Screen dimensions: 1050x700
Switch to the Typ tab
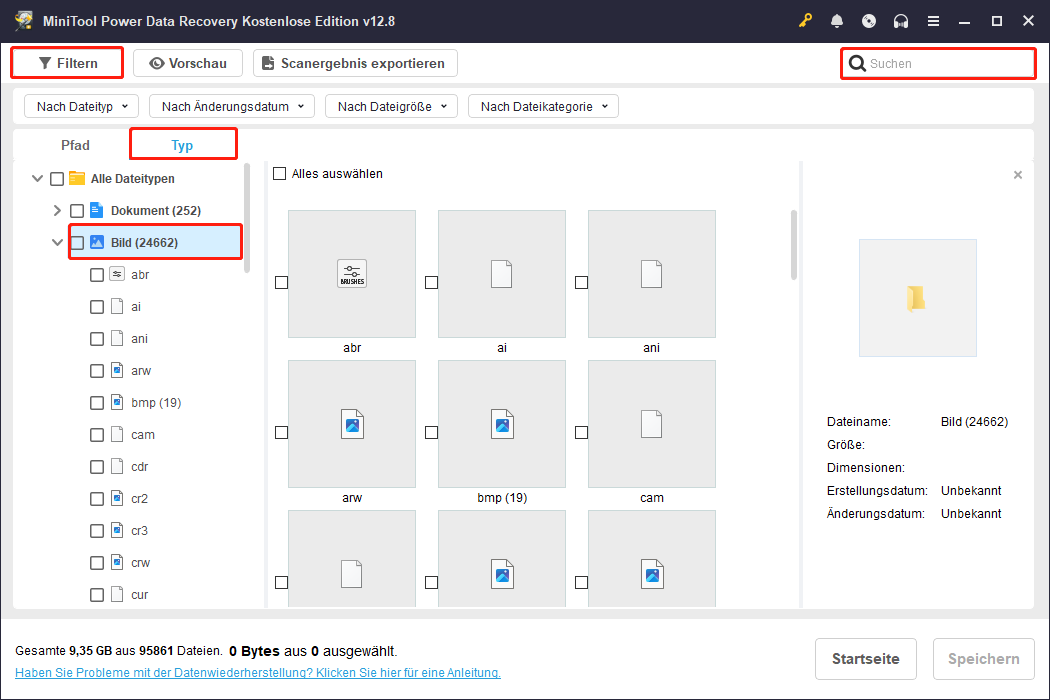click(x=182, y=145)
